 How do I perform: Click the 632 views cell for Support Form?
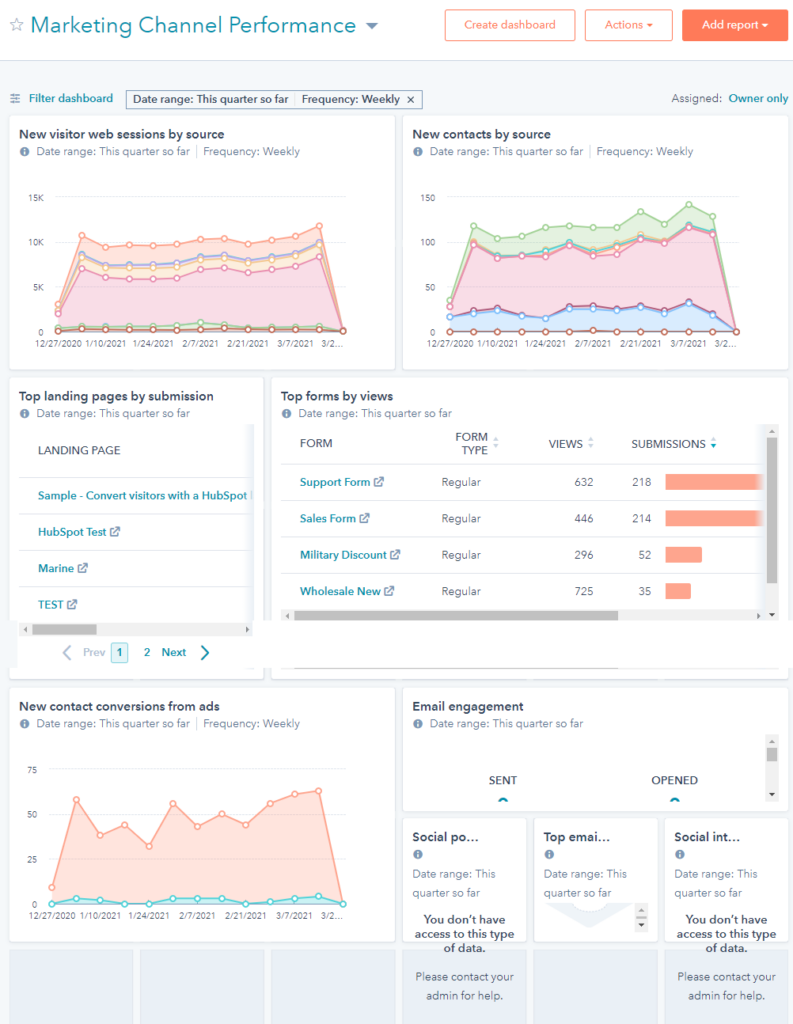[583, 482]
